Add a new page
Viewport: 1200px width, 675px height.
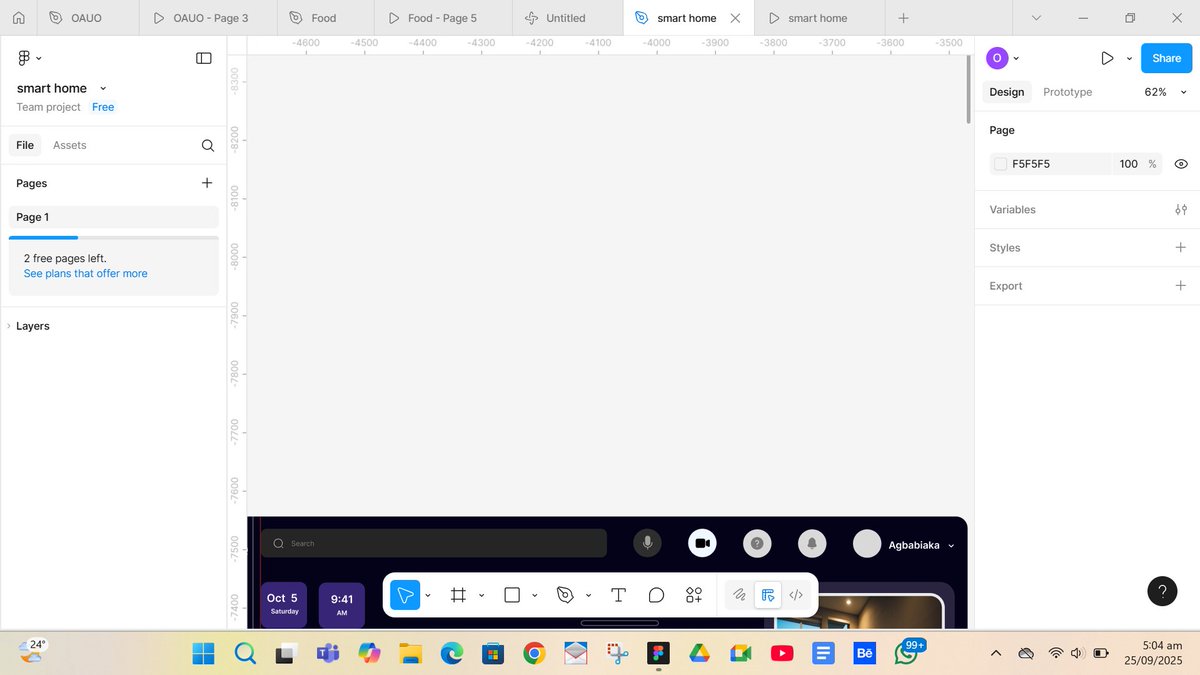click(x=207, y=183)
